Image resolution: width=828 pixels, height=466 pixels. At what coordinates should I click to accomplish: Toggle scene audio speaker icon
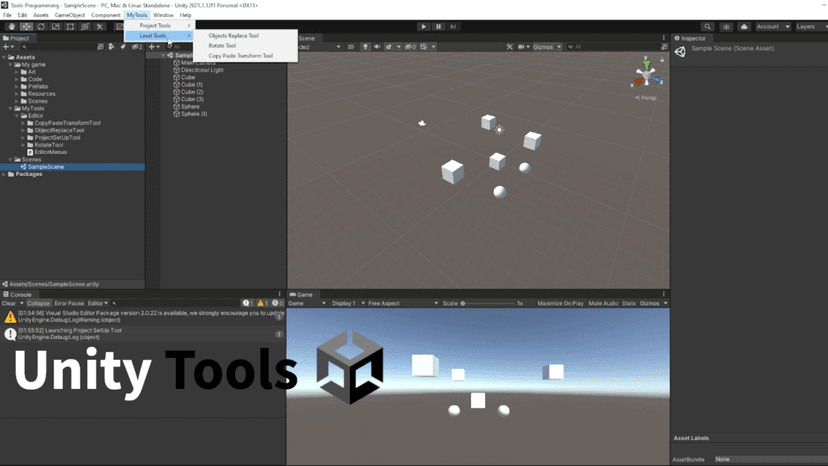377,46
